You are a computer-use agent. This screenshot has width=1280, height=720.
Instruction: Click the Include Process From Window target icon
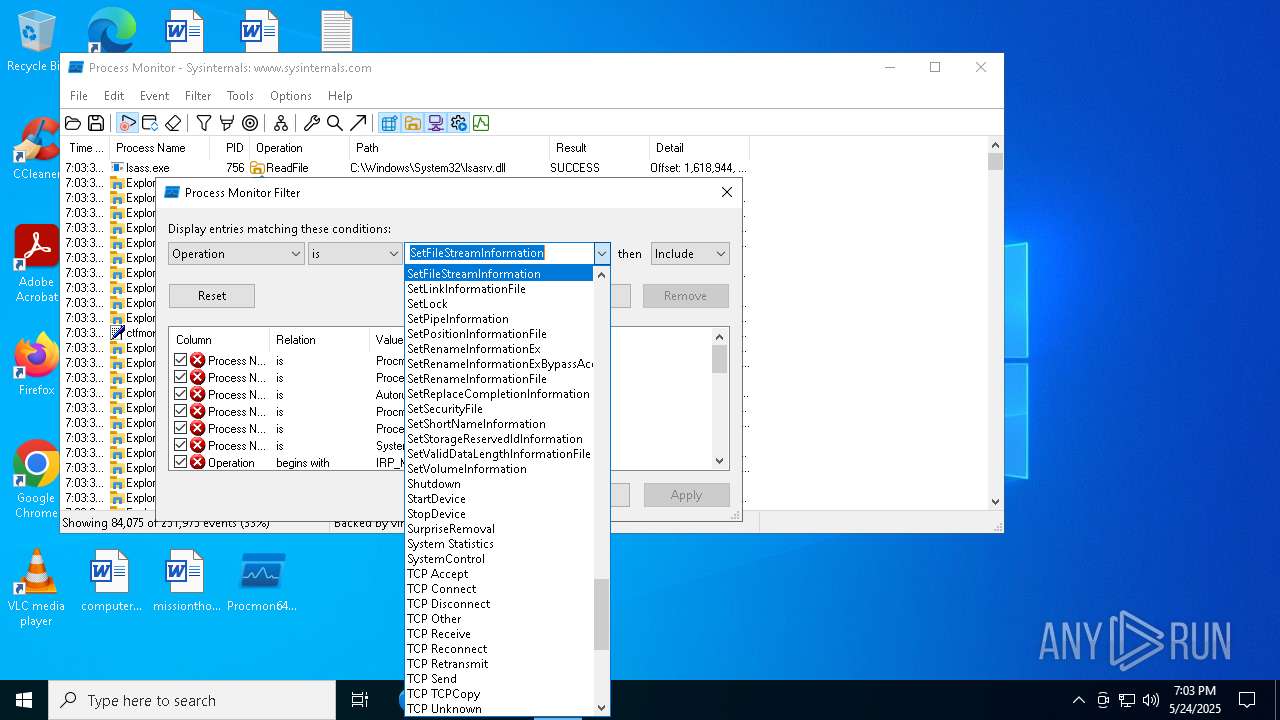[250, 123]
